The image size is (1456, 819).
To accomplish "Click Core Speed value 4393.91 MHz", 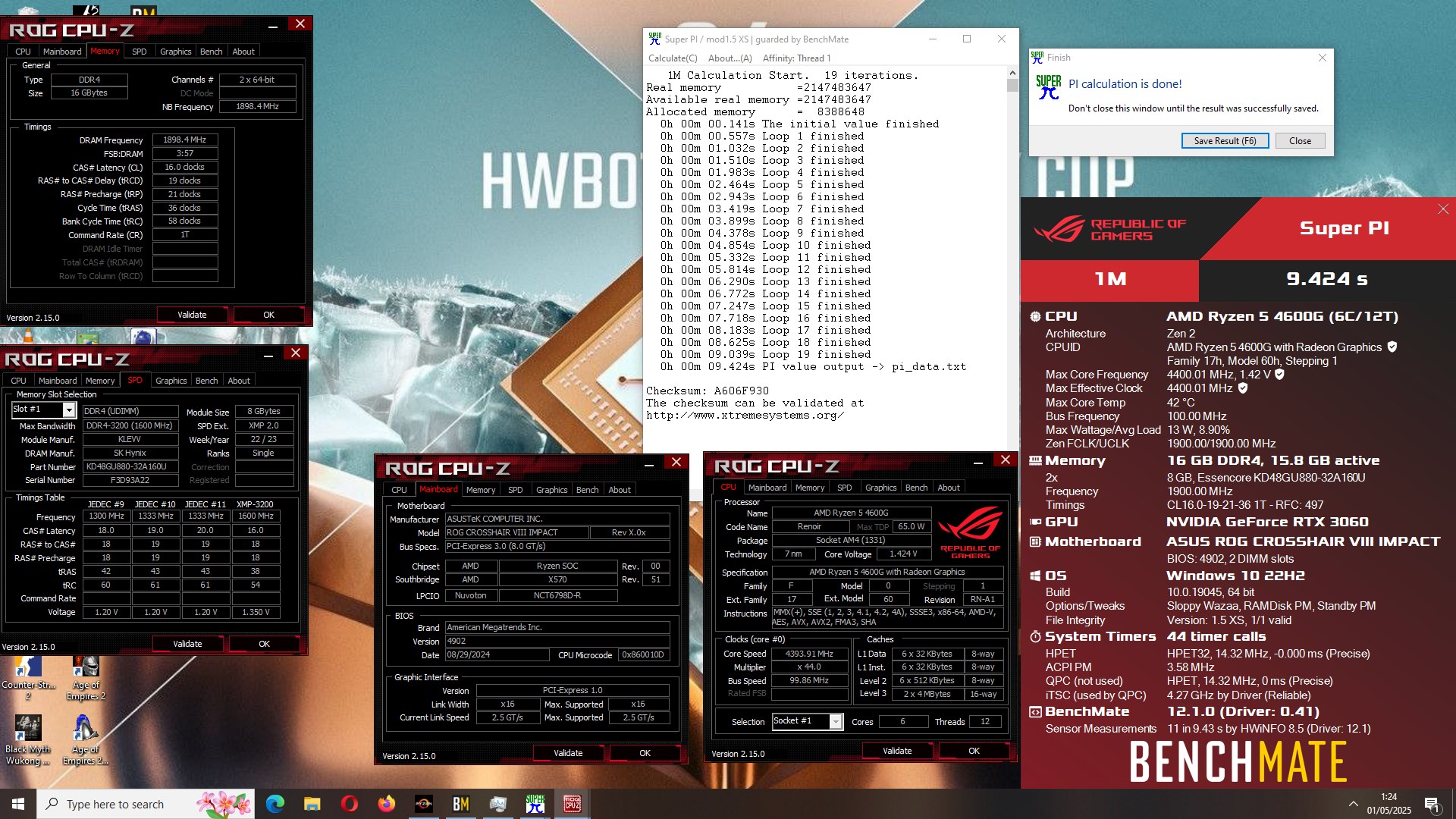I will point(809,654).
